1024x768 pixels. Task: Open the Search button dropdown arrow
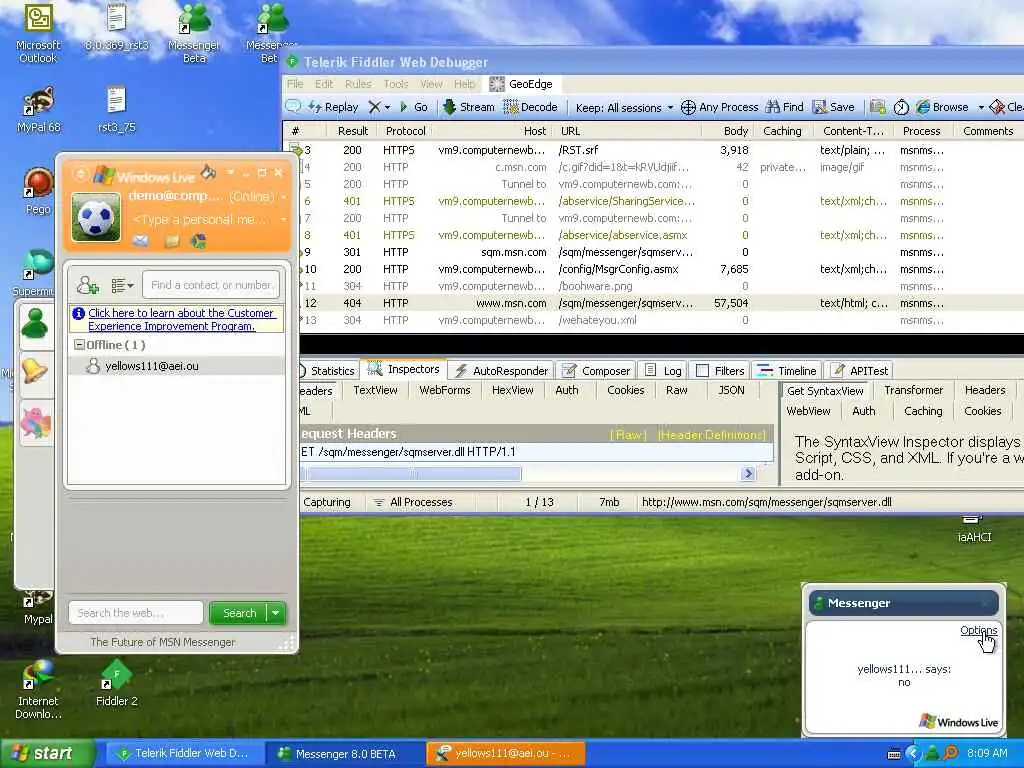(276, 613)
